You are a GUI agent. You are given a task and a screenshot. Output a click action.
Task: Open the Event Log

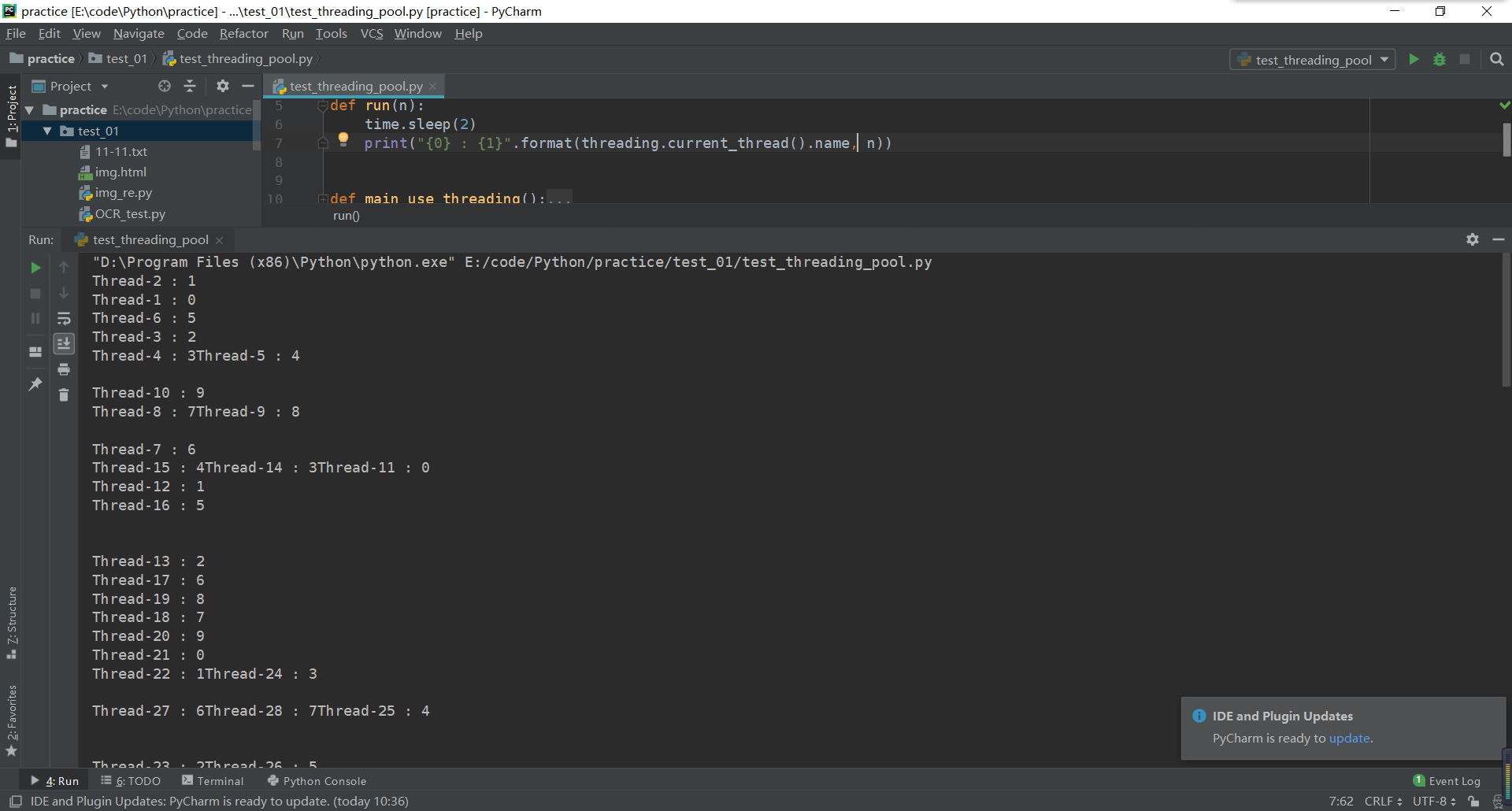1447,781
